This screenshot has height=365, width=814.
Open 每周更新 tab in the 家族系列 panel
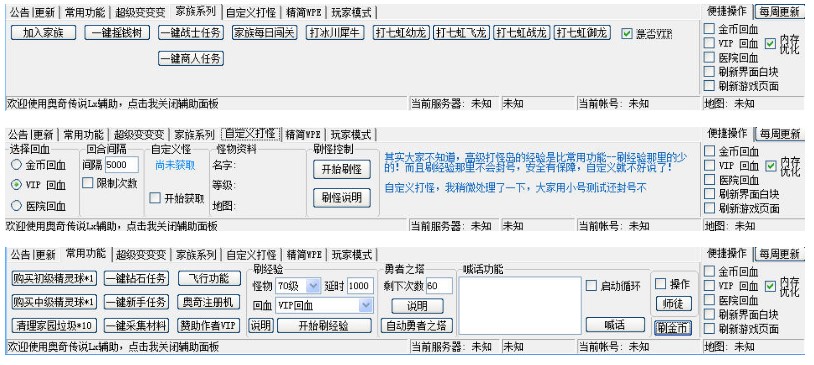coord(779,12)
